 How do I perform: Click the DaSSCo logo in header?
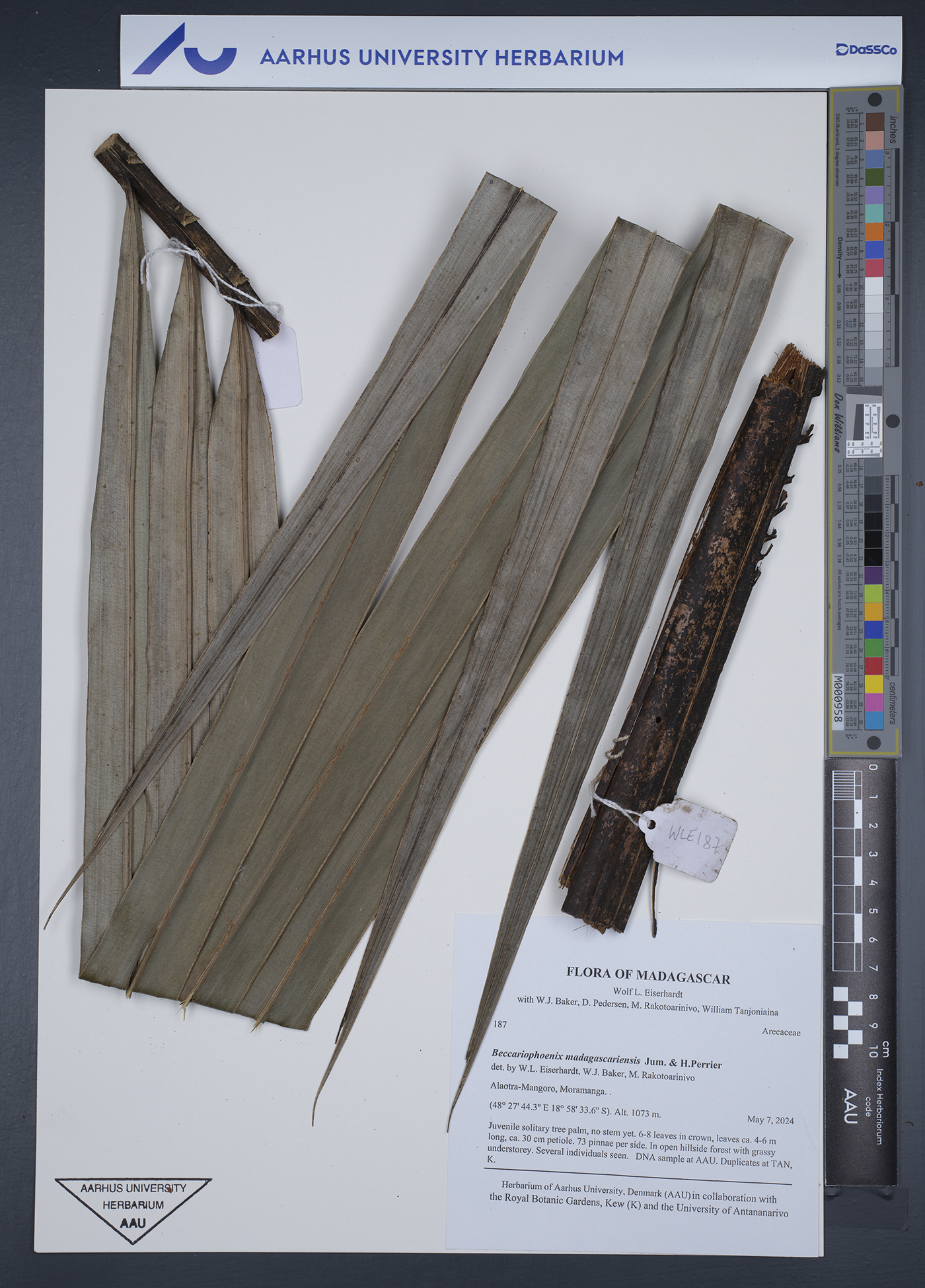pos(866,50)
